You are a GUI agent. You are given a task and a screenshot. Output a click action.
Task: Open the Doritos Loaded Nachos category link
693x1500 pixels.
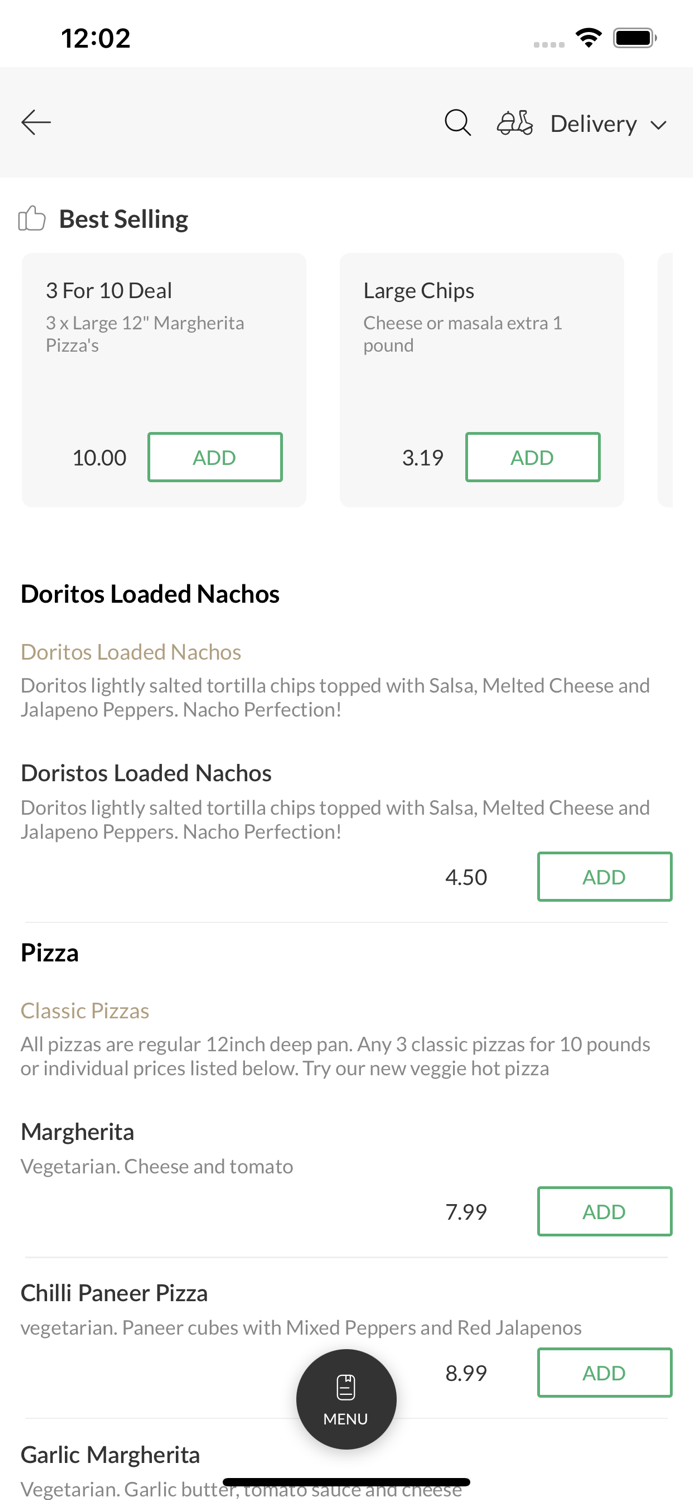pos(131,652)
